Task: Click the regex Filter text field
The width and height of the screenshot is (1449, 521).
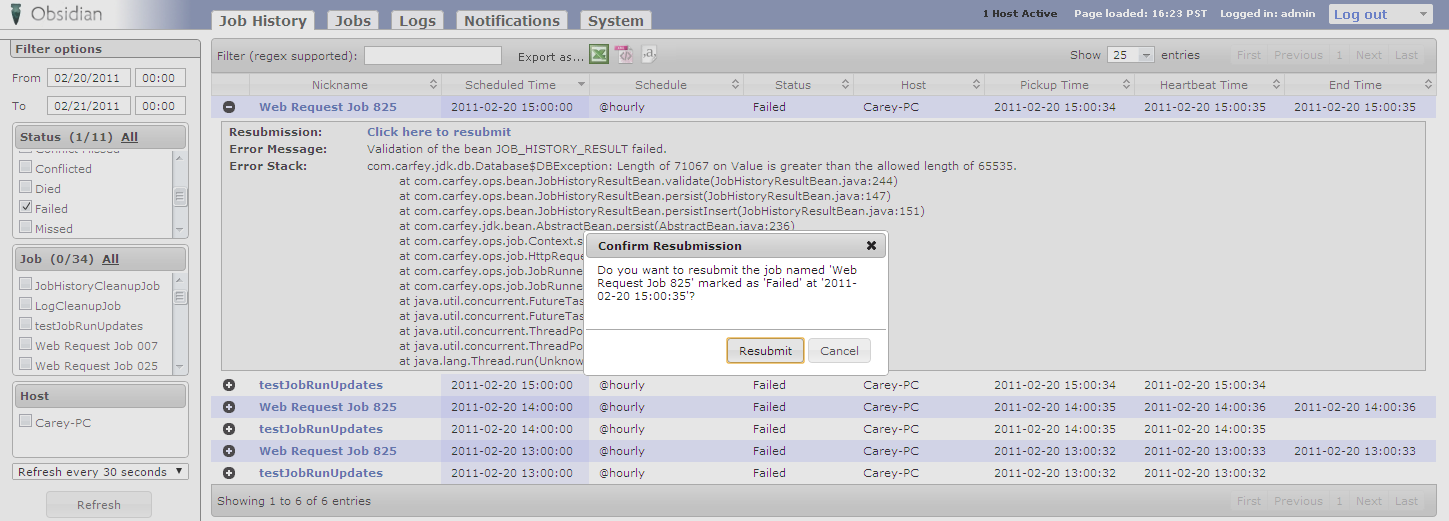Action: (433, 56)
